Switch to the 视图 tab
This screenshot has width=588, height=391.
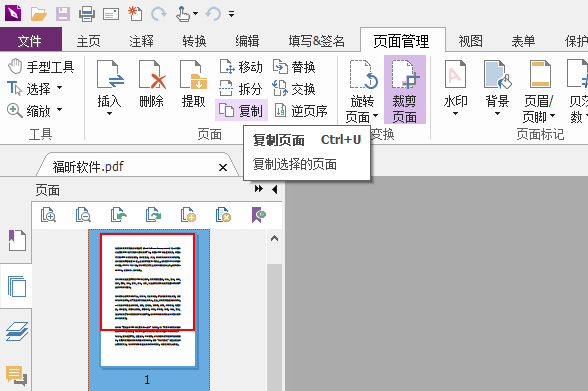470,40
